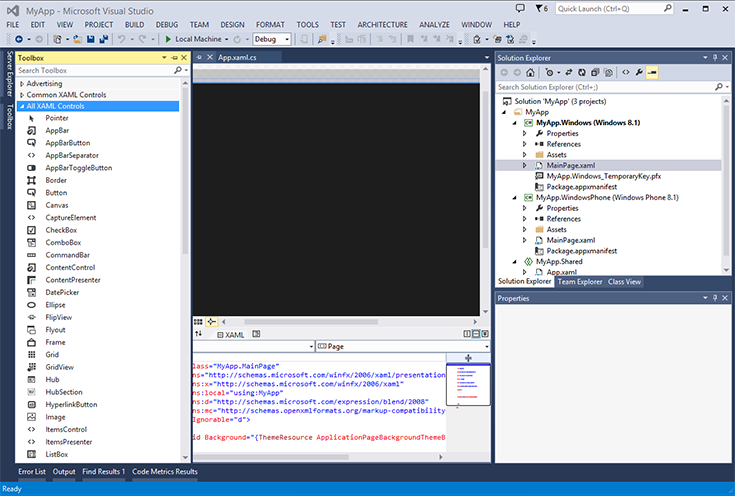The width and height of the screenshot is (735, 496).
Task: Toggle Preview Selected Items in Solution Explorer
Action: tap(652, 72)
